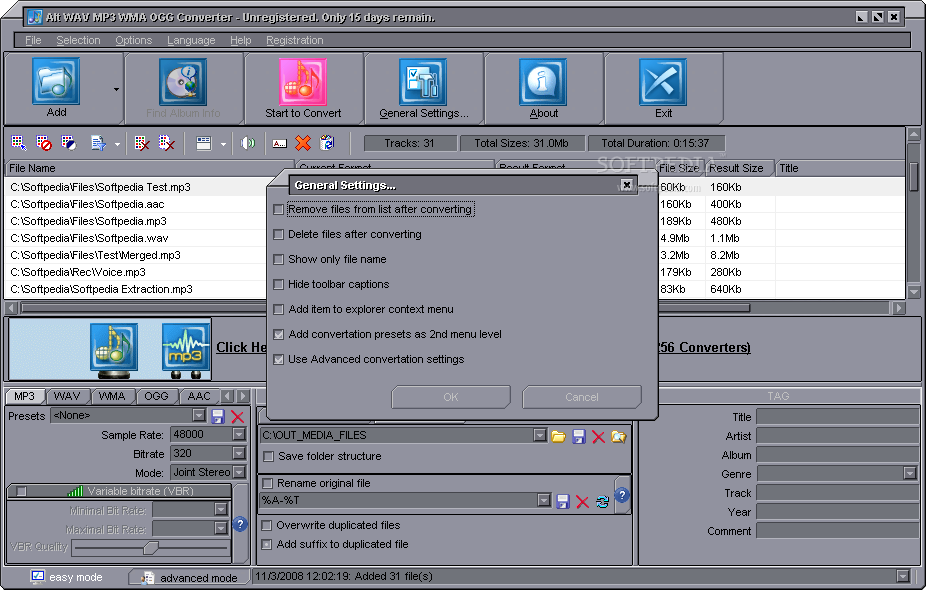The height and width of the screenshot is (590, 926).
Task: Switch to advanced mode
Action: [x=190, y=578]
